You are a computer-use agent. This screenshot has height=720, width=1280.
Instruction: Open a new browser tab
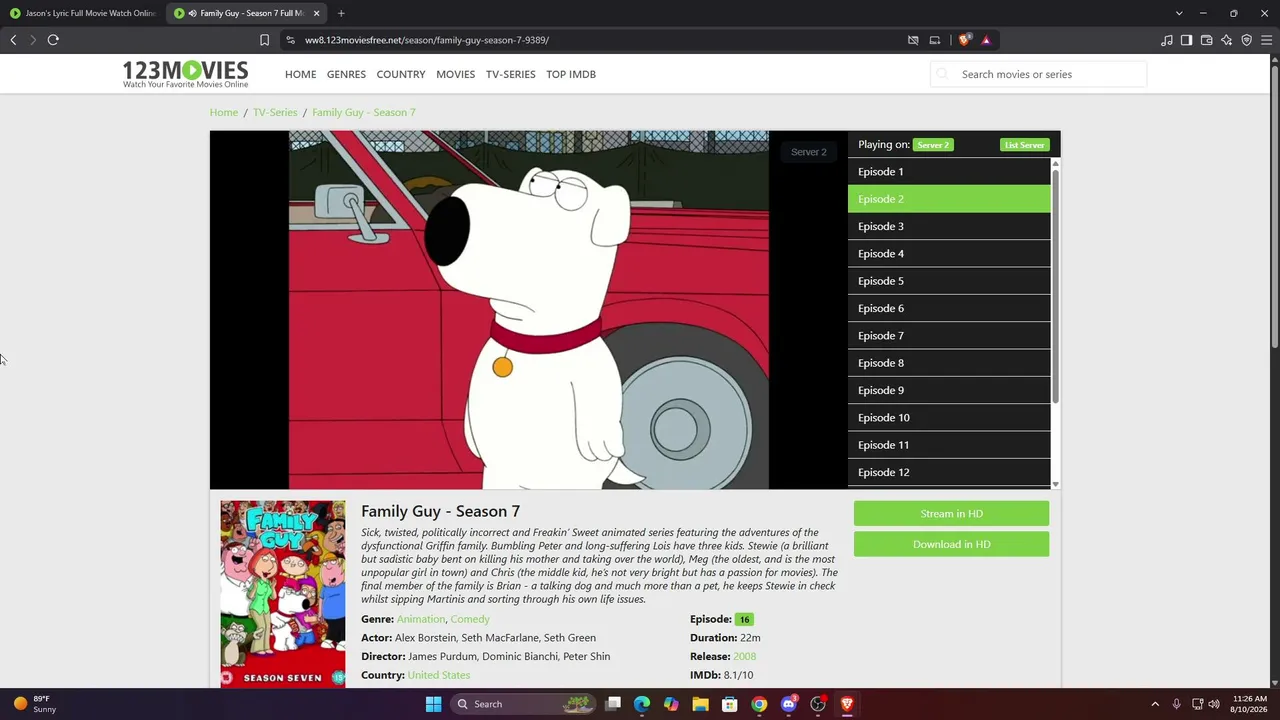(x=341, y=13)
